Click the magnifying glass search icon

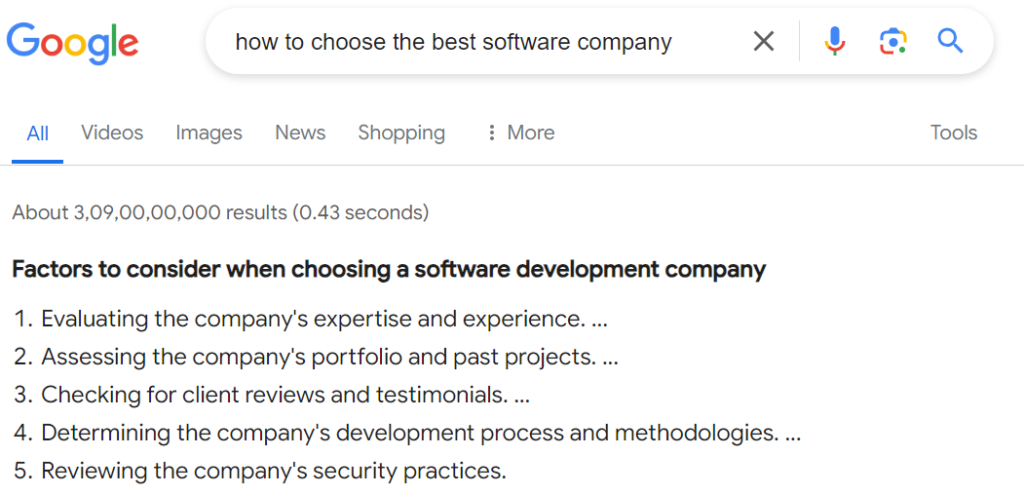pos(949,42)
